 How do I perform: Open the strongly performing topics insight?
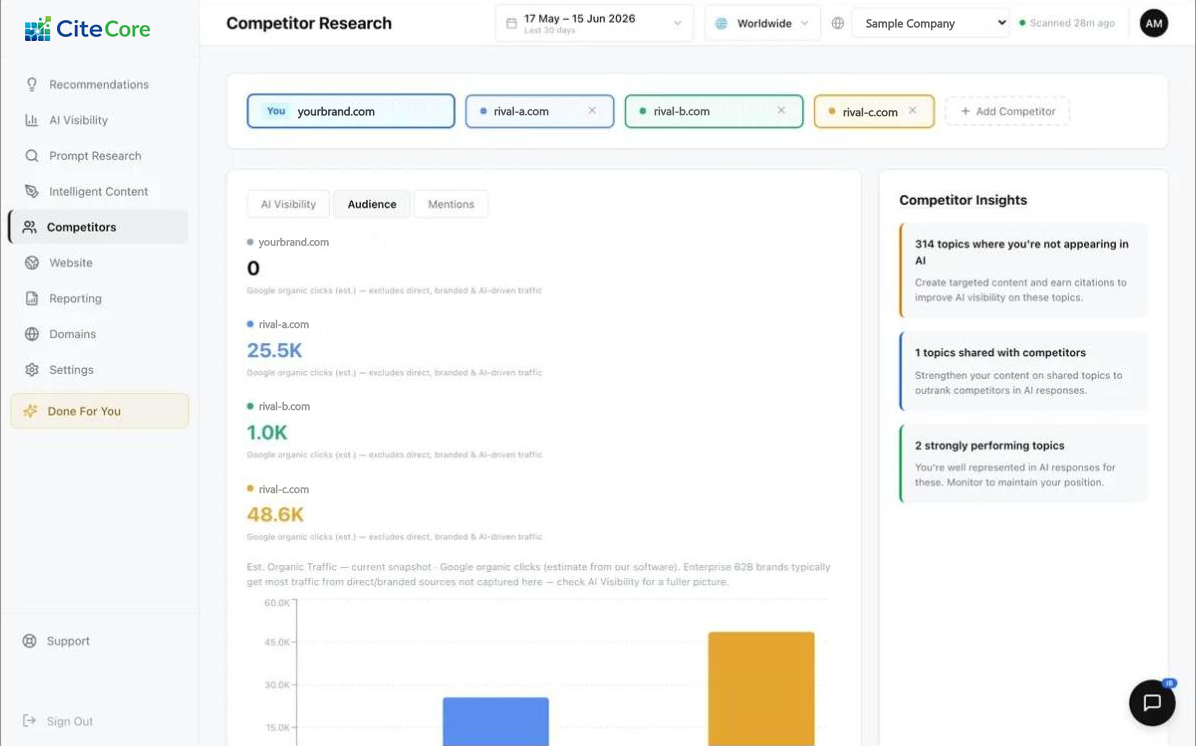pos(1024,463)
